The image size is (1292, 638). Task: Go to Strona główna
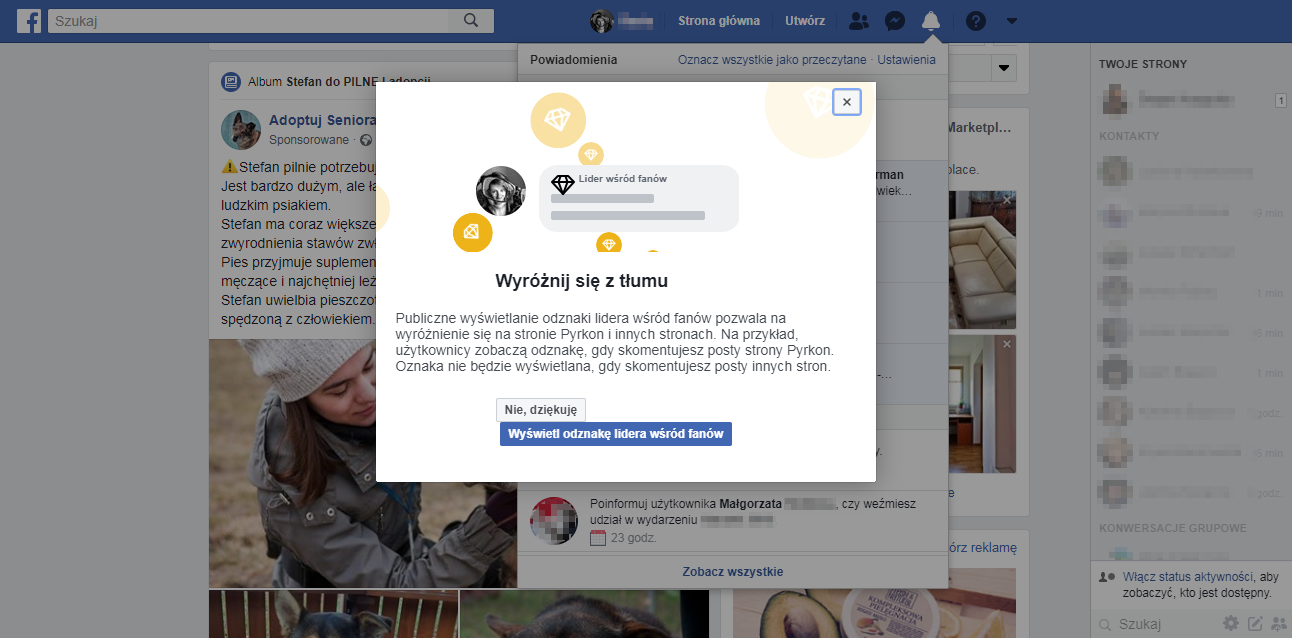(719, 21)
